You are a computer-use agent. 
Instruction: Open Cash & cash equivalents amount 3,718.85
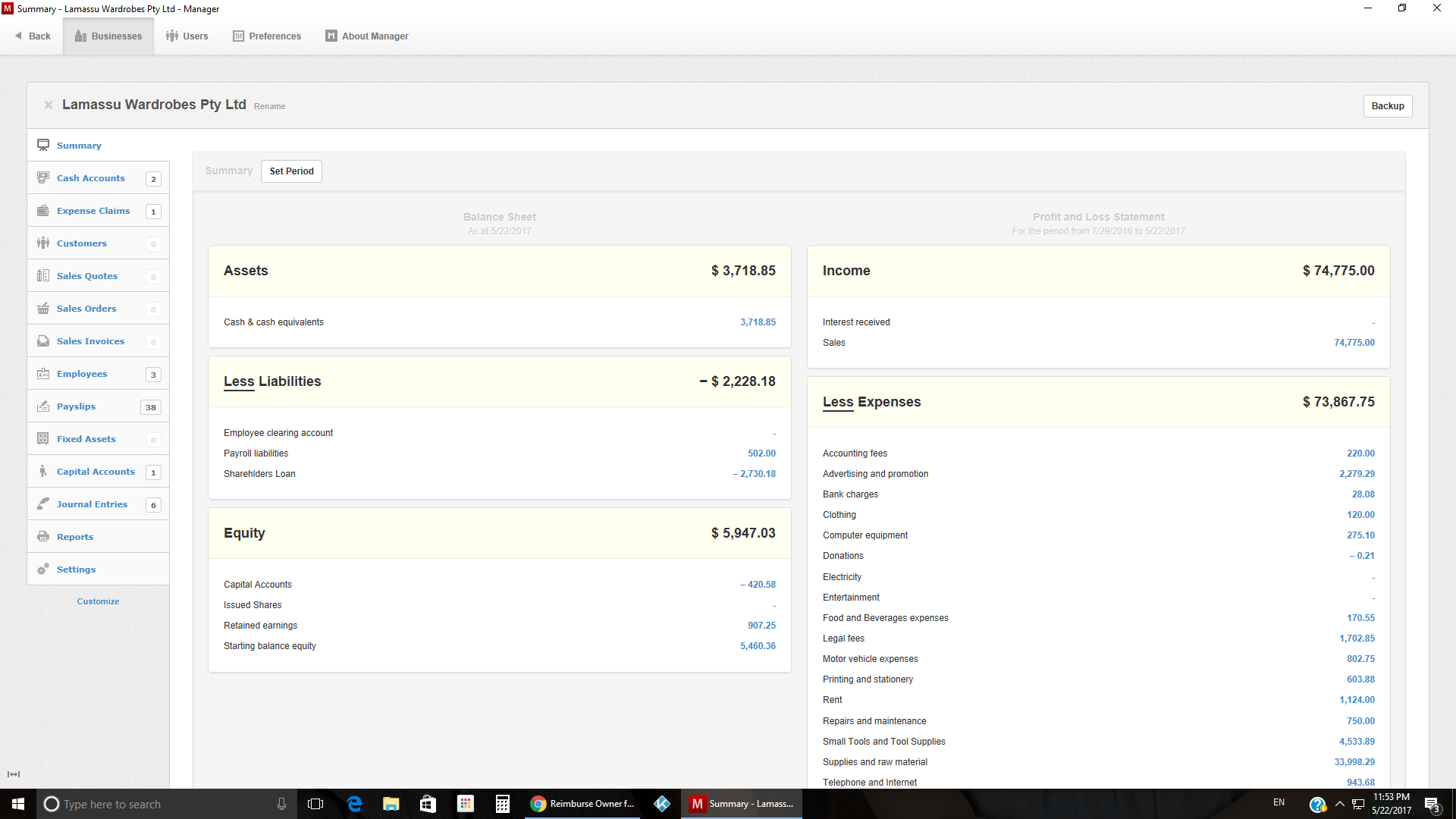point(758,322)
